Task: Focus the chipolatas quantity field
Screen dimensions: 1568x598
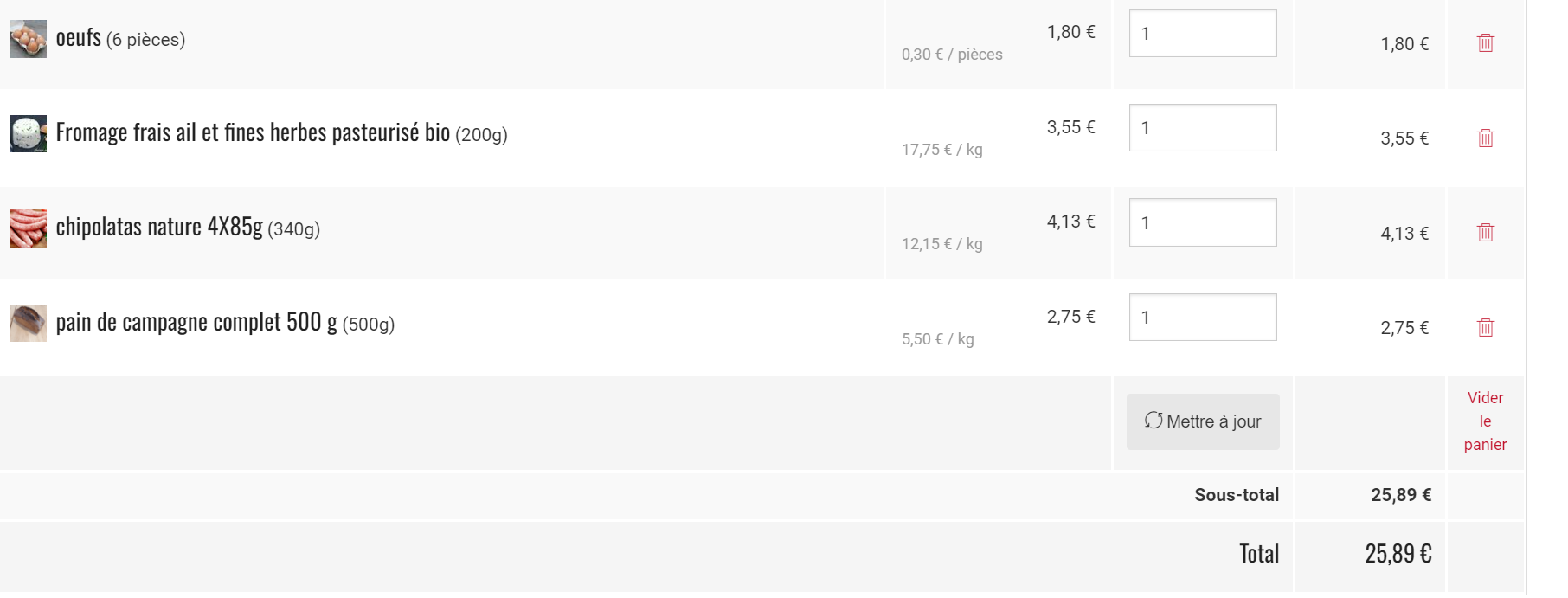Action: [x=1202, y=223]
